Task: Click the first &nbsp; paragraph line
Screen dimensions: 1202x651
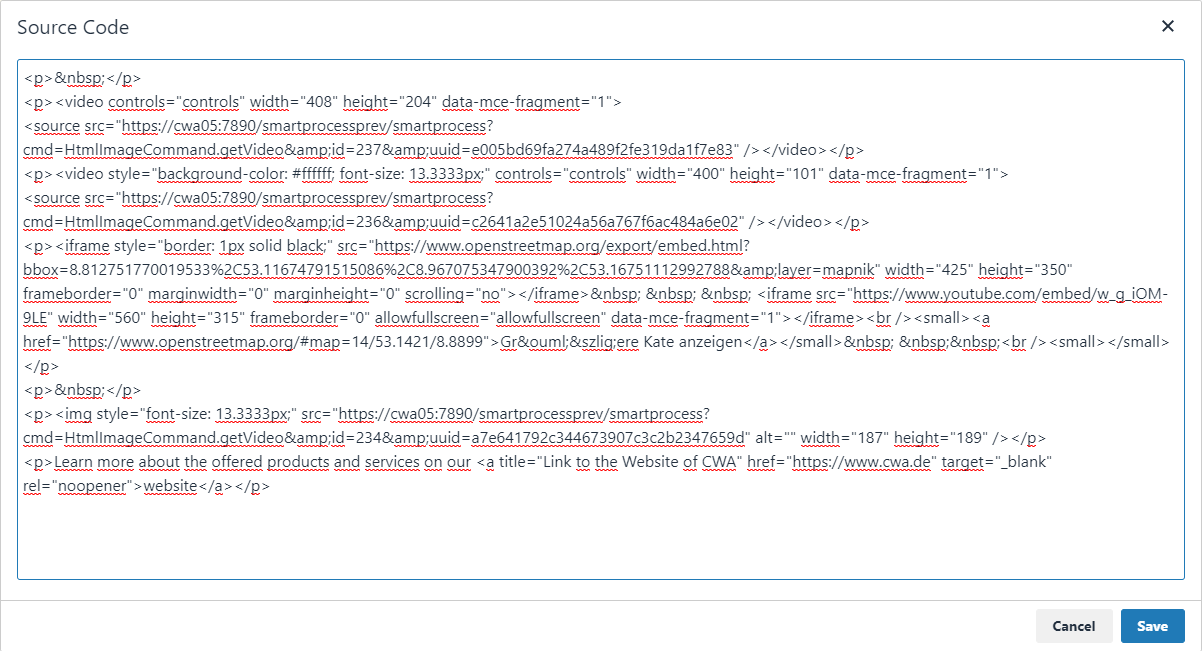Action: pos(82,78)
